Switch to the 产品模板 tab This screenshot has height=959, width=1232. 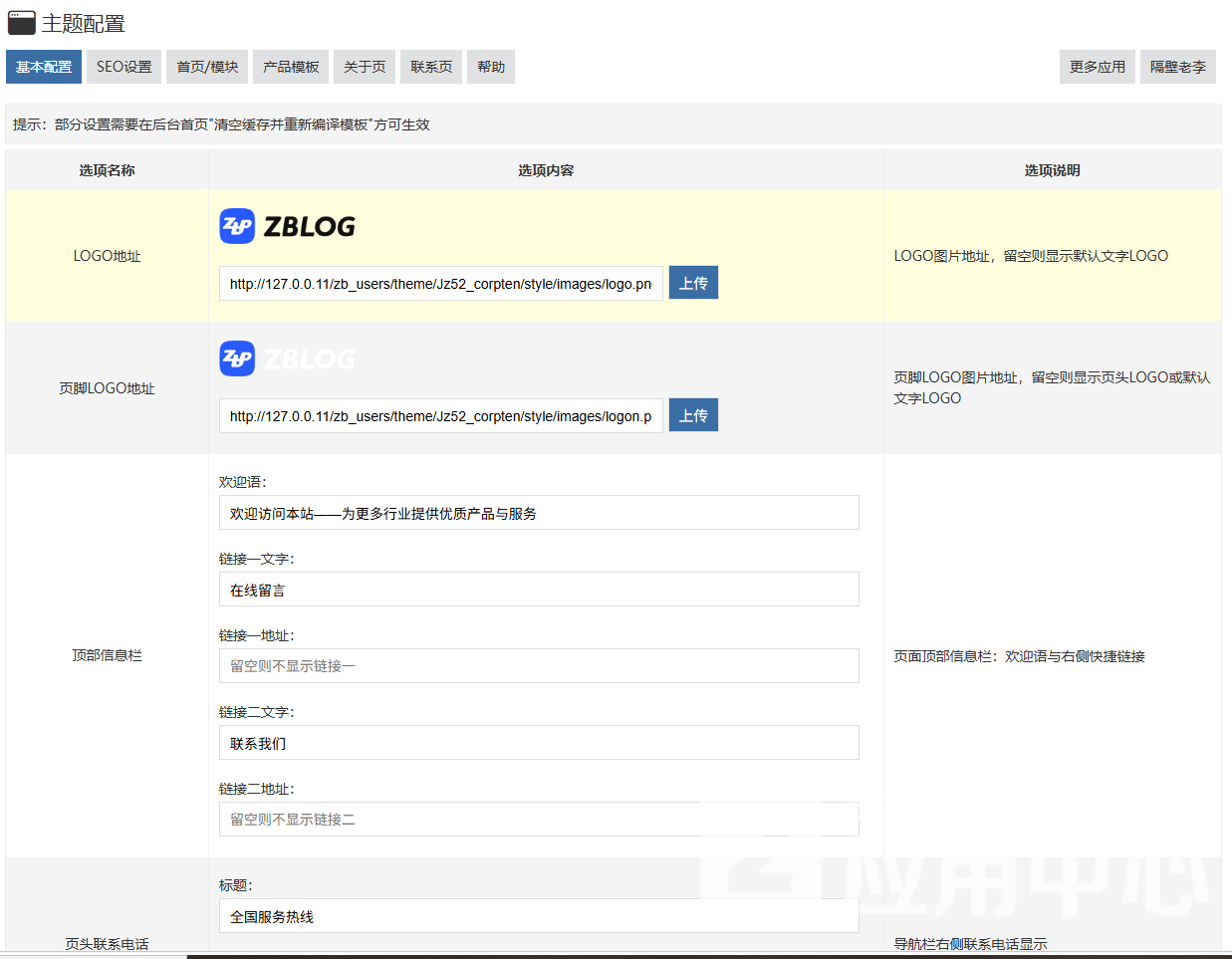291,67
